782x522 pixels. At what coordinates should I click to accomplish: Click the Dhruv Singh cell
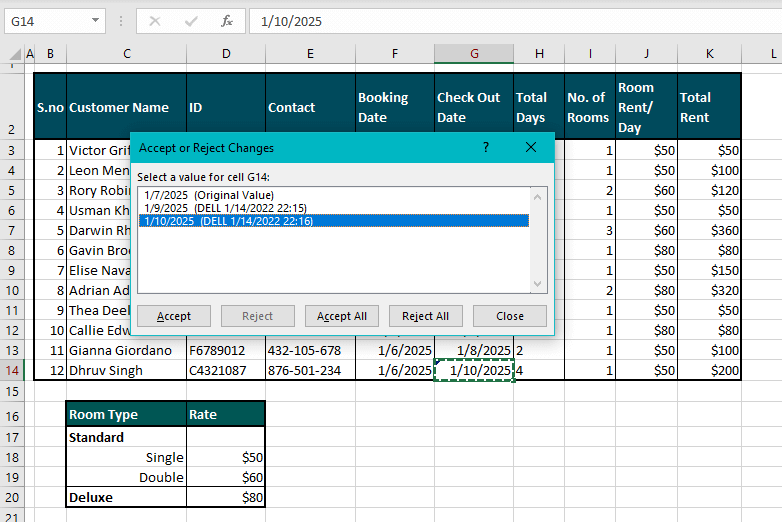(x=126, y=370)
